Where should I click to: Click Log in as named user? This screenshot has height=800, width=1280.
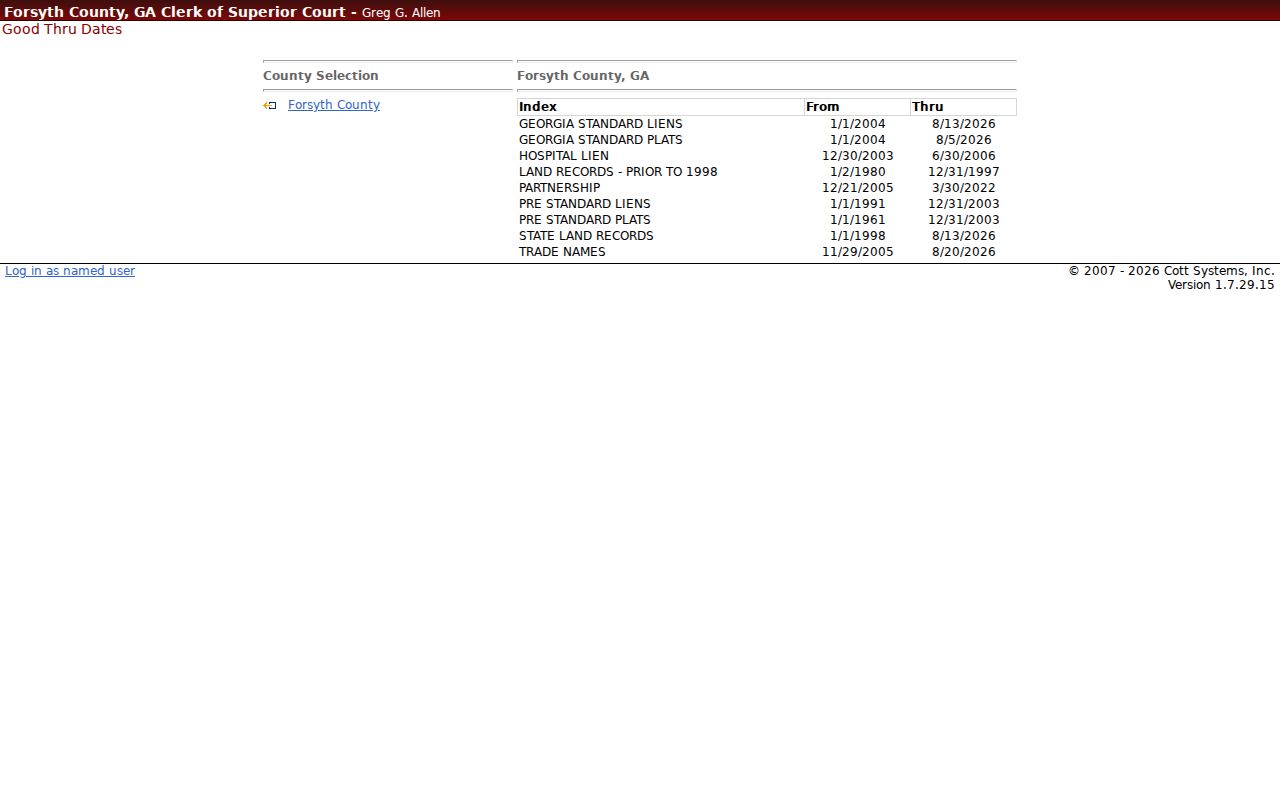point(70,271)
